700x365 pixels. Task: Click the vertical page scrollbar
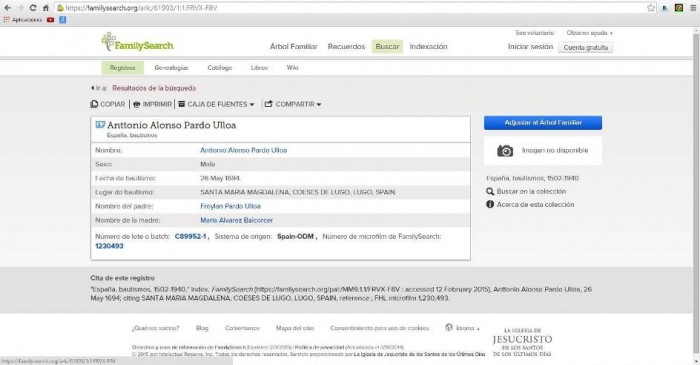[696, 192]
